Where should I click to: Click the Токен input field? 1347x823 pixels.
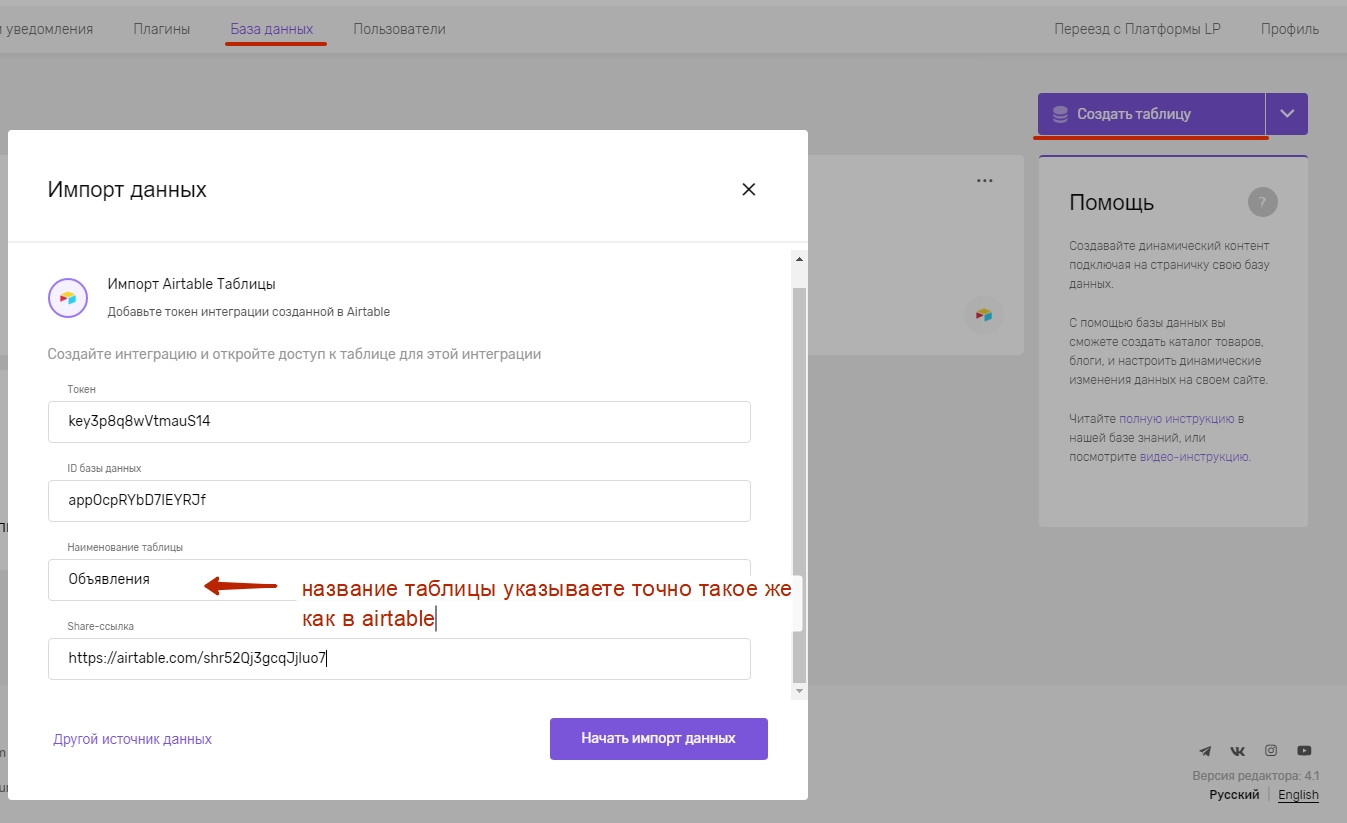[x=399, y=421]
